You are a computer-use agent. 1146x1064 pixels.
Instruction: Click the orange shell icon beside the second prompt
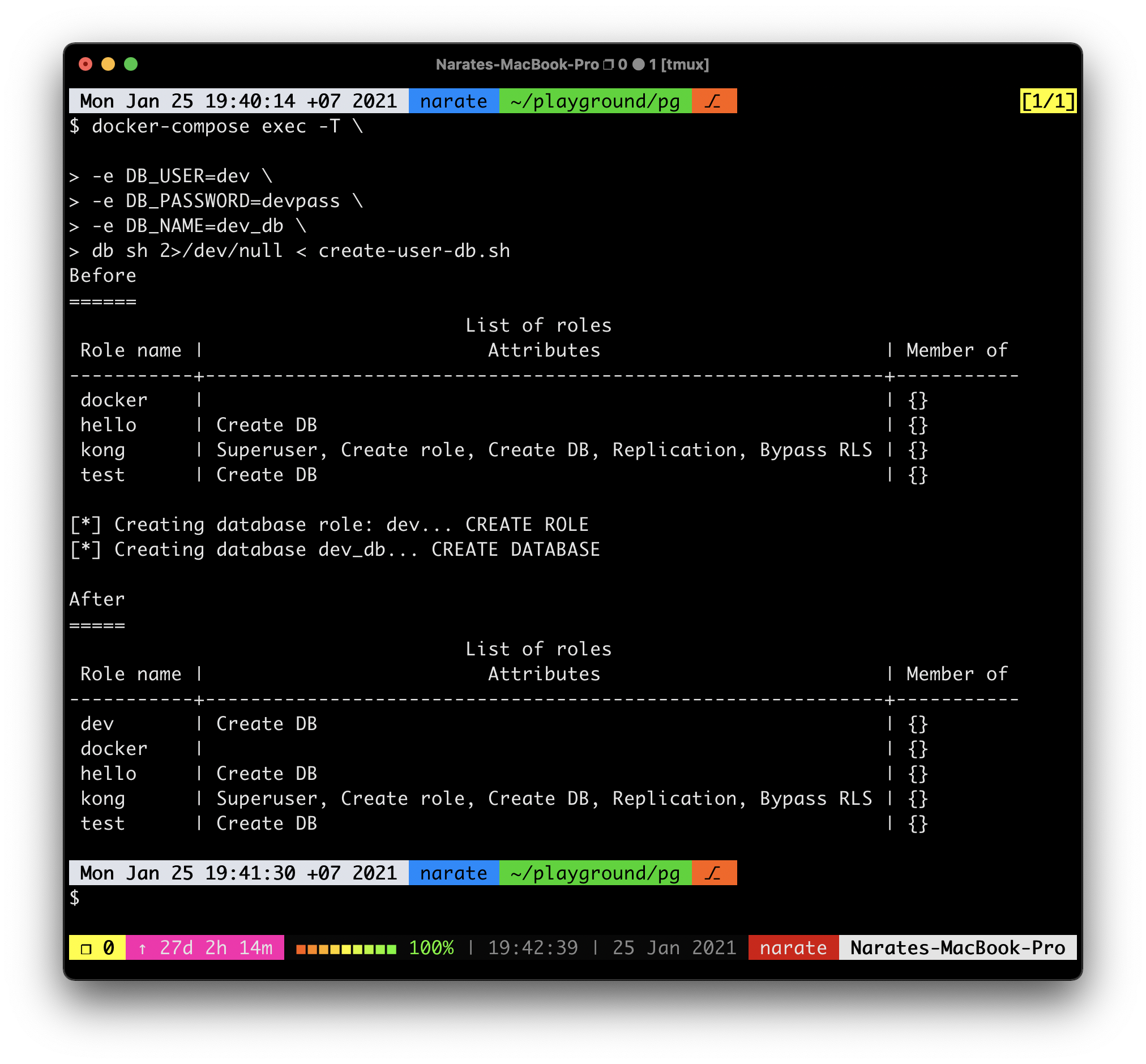coord(714,873)
